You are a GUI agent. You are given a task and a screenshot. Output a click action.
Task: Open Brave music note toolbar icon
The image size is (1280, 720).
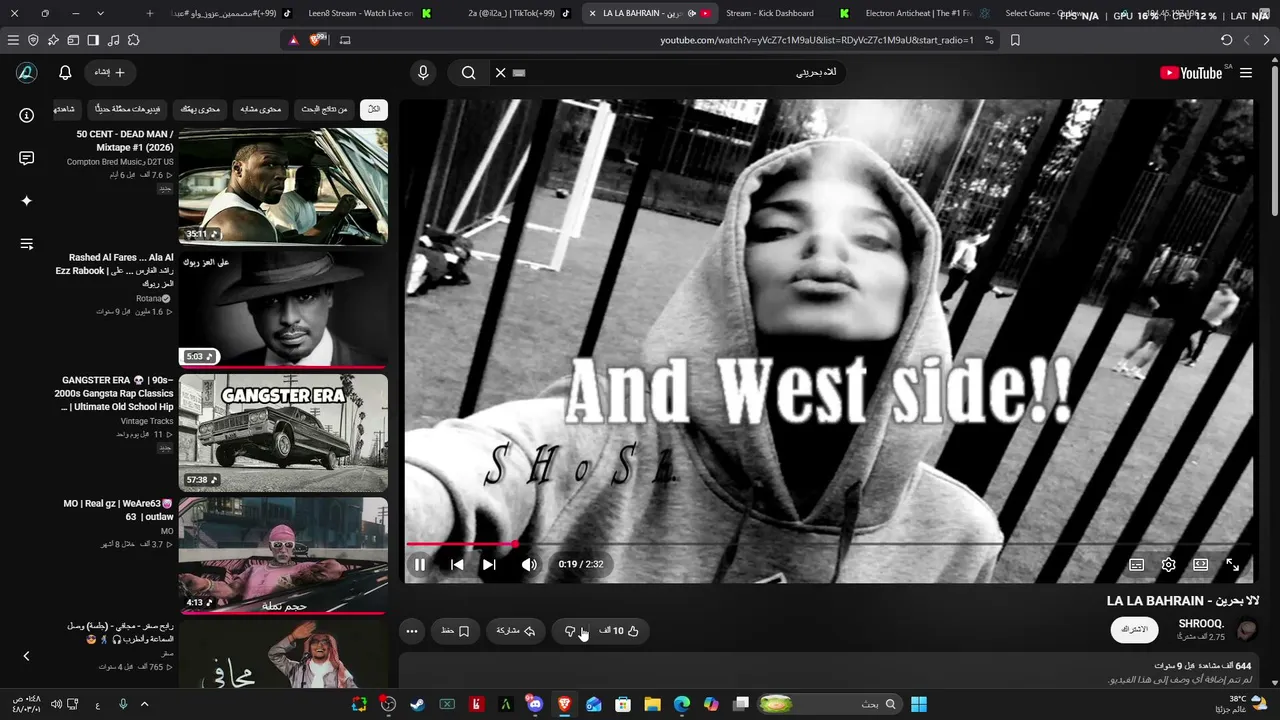[113, 40]
